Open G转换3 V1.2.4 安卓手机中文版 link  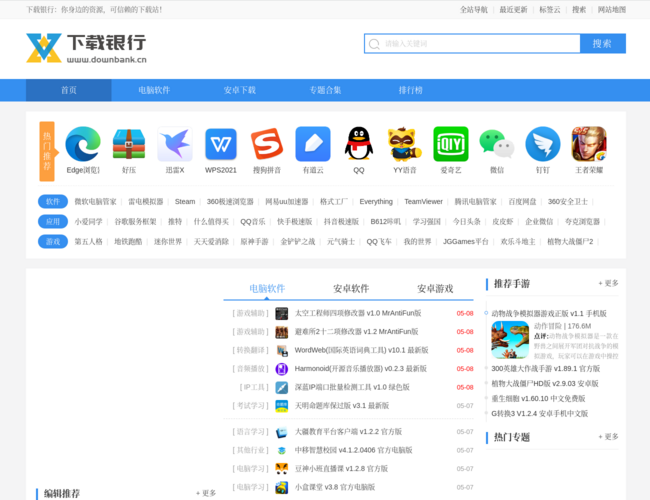click(x=539, y=413)
